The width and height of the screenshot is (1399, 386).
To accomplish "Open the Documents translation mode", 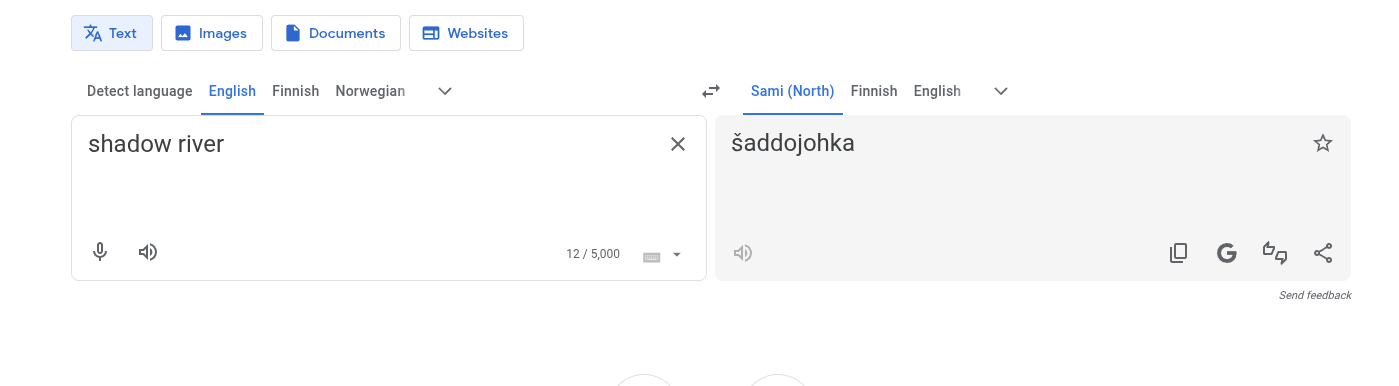I will click(x=336, y=33).
